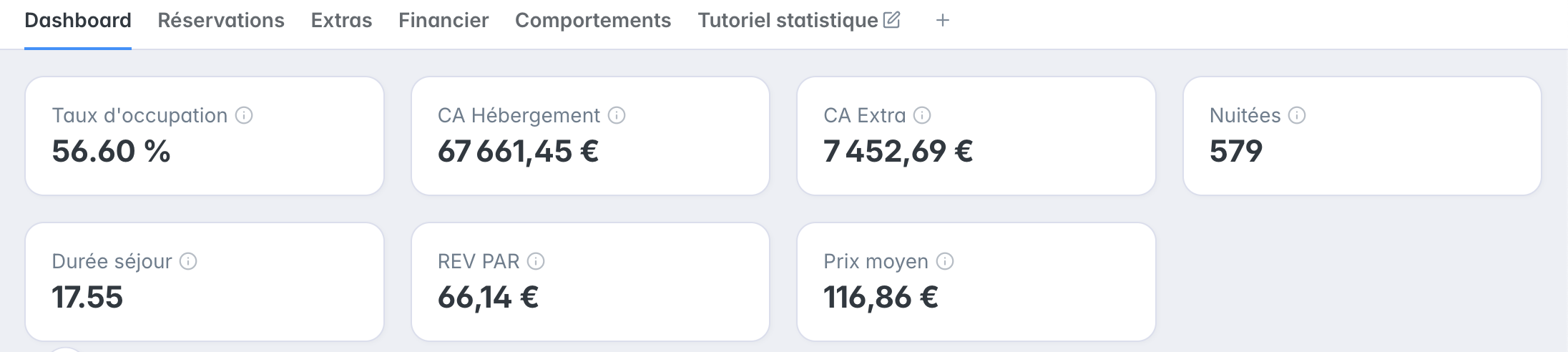Screen dimensions: 1568x352
Task: Switch to the Réservations tab
Action: pyautogui.click(x=221, y=21)
